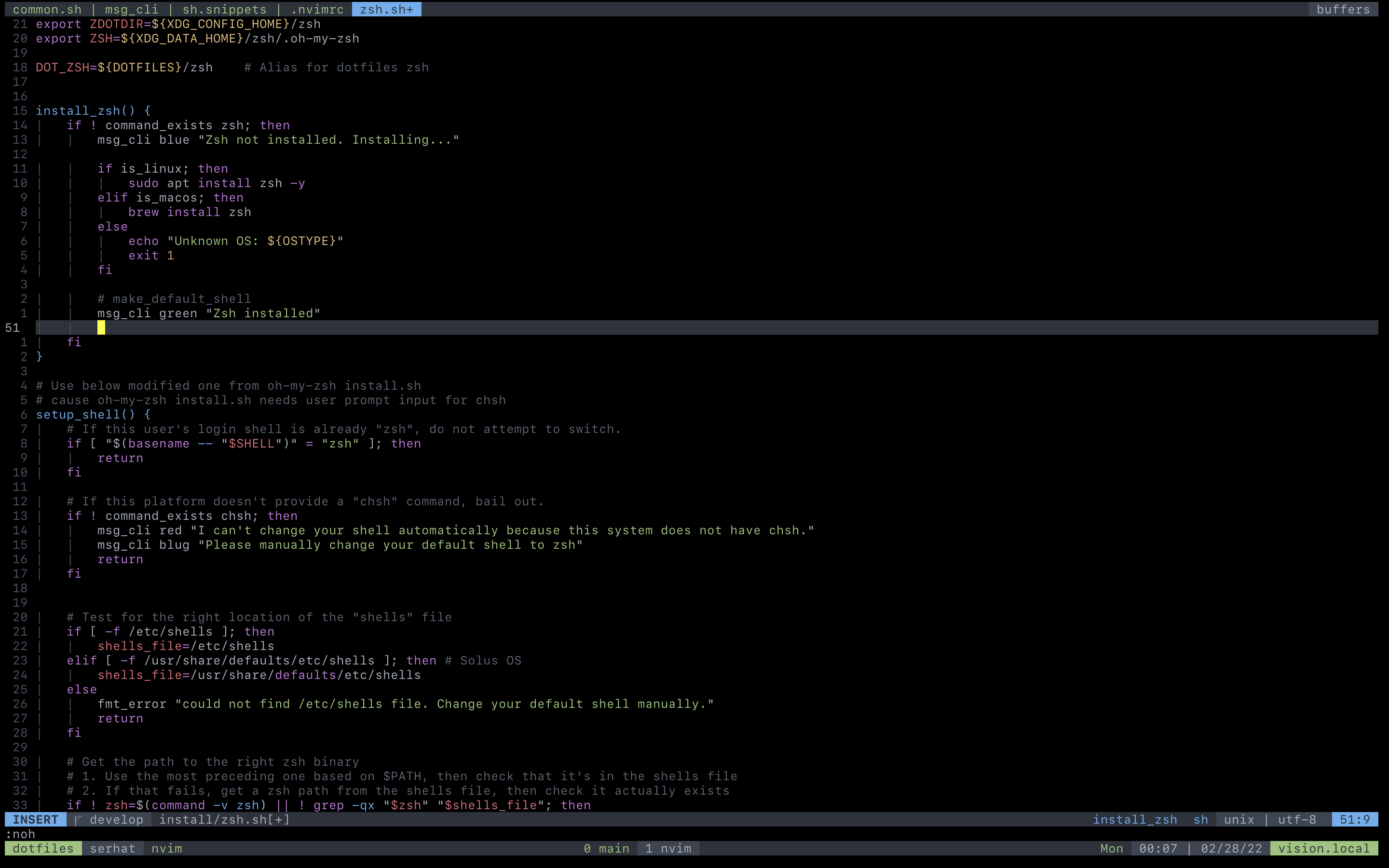The image size is (1389, 868).
Task: Click the 00:07 clock in tmux bar
Action: [x=1157, y=849]
